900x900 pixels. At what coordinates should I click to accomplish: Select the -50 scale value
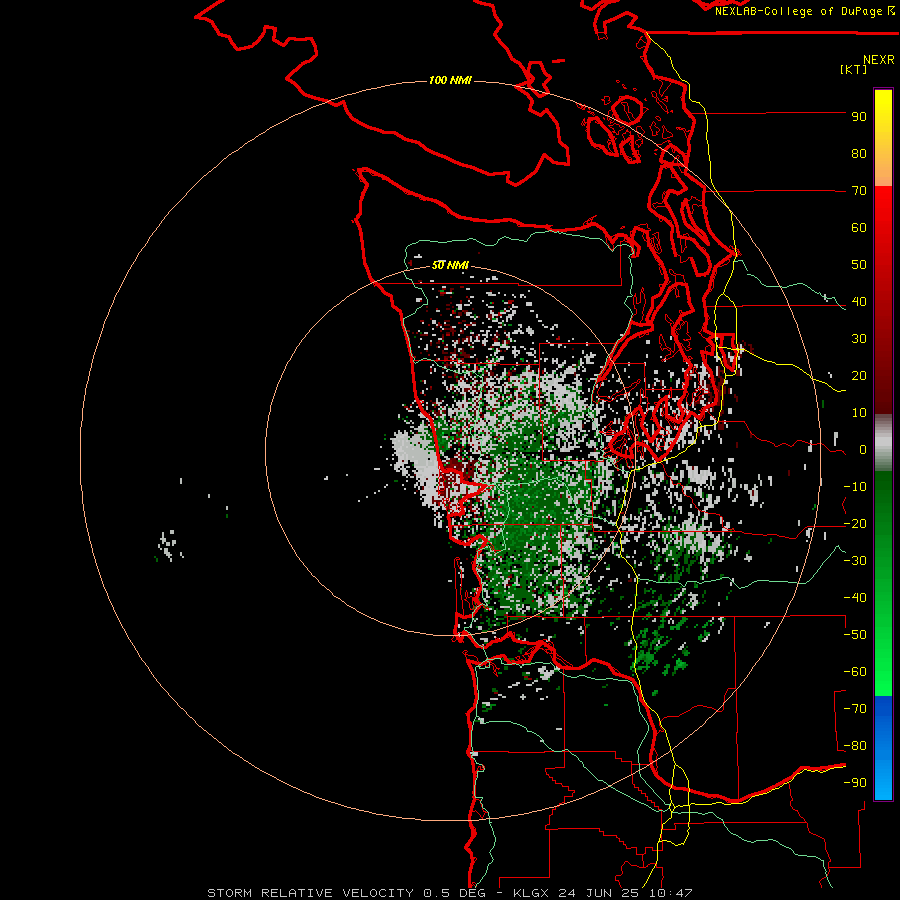point(855,635)
